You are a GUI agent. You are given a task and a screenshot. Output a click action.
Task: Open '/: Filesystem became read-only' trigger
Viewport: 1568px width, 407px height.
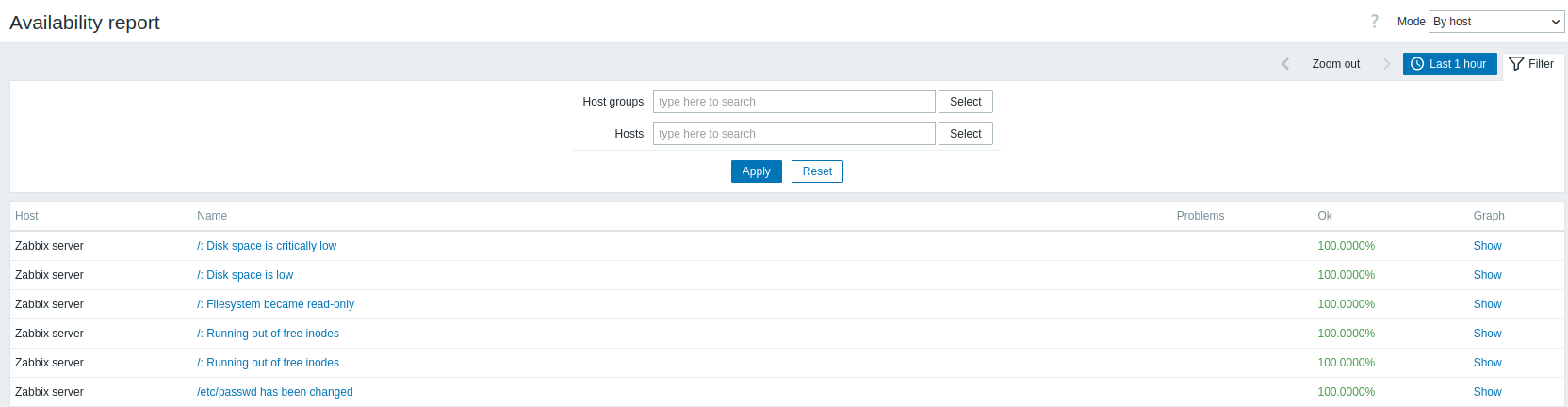[x=275, y=304]
